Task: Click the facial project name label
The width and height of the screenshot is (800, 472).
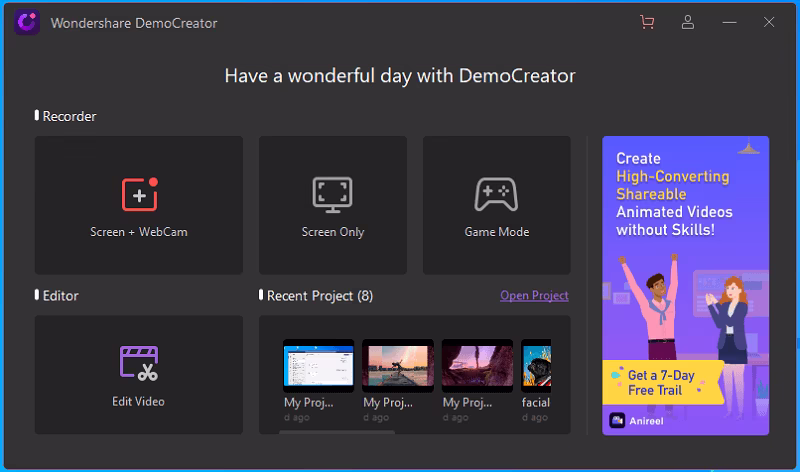Action: coord(536,403)
